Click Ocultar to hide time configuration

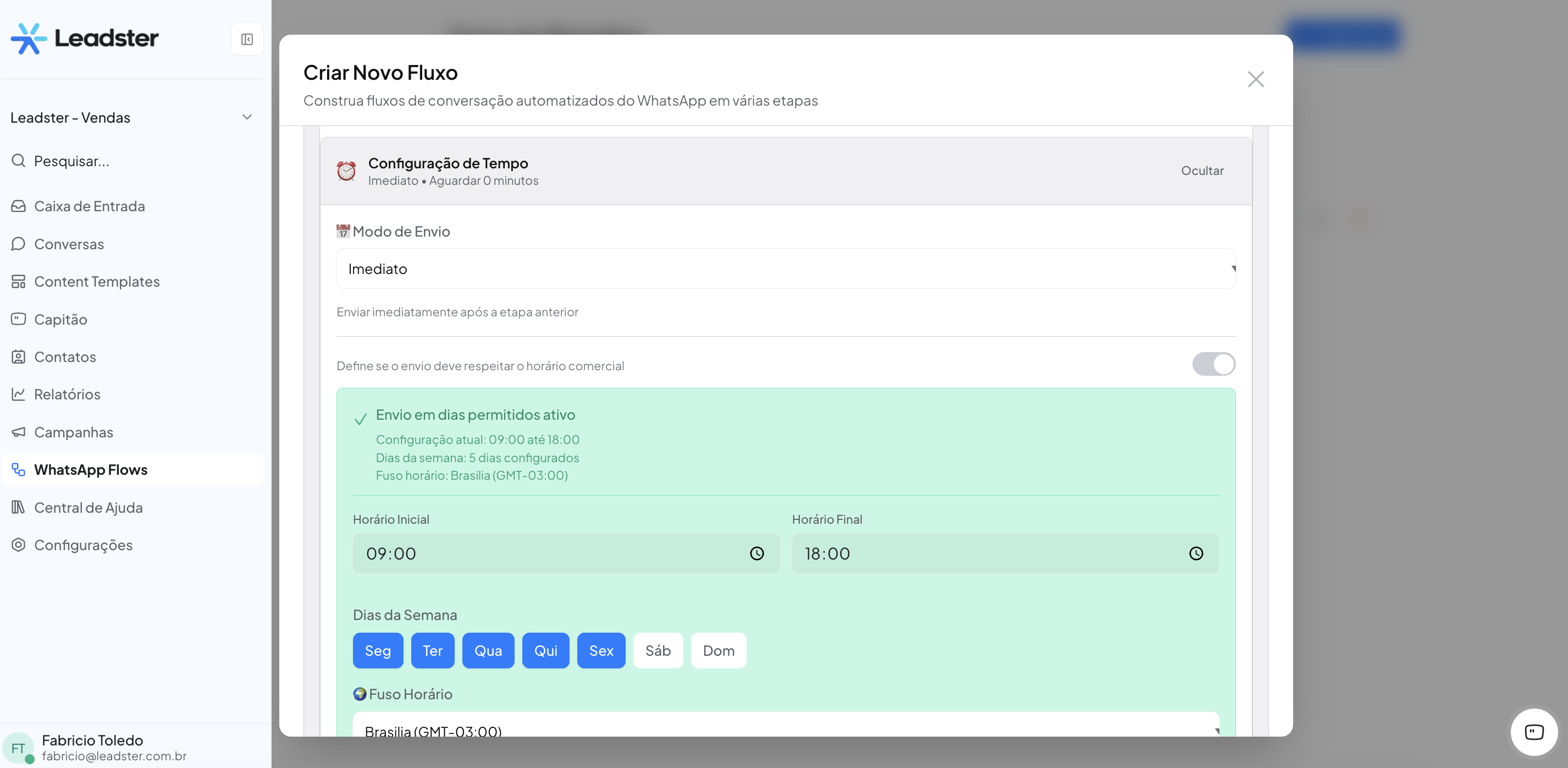[x=1202, y=171]
